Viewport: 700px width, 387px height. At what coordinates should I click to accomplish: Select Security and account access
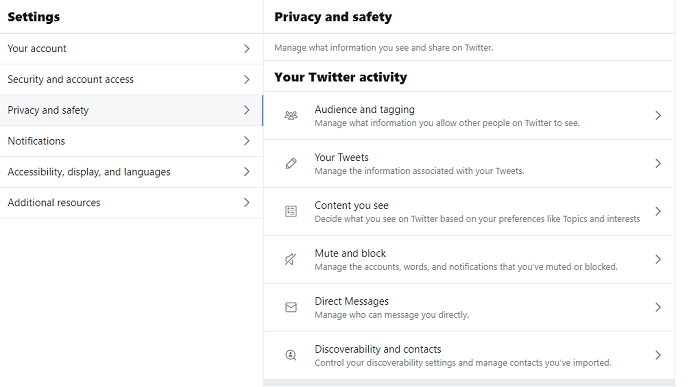pyautogui.click(x=131, y=79)
